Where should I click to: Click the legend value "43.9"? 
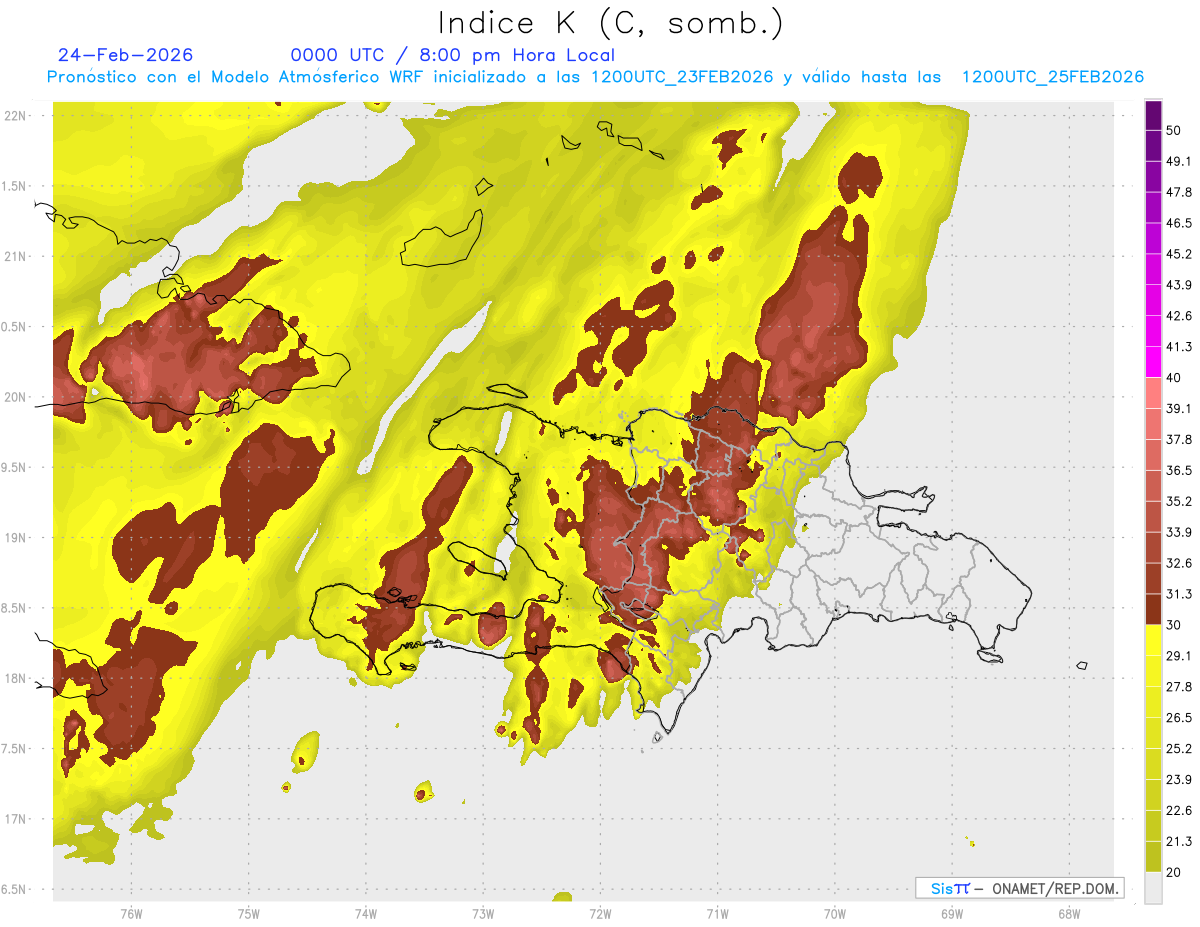(x=1179, y=286)
